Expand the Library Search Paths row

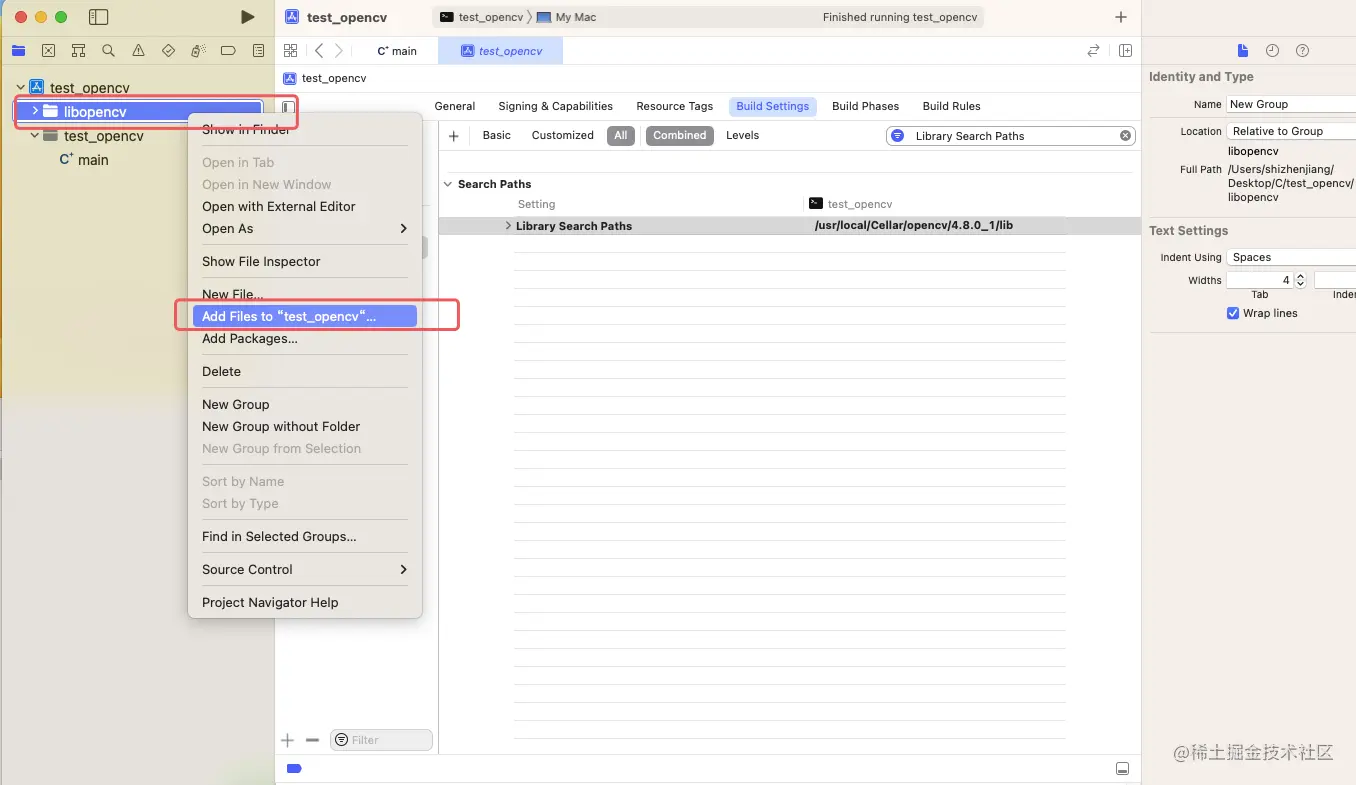coord(508,226)
